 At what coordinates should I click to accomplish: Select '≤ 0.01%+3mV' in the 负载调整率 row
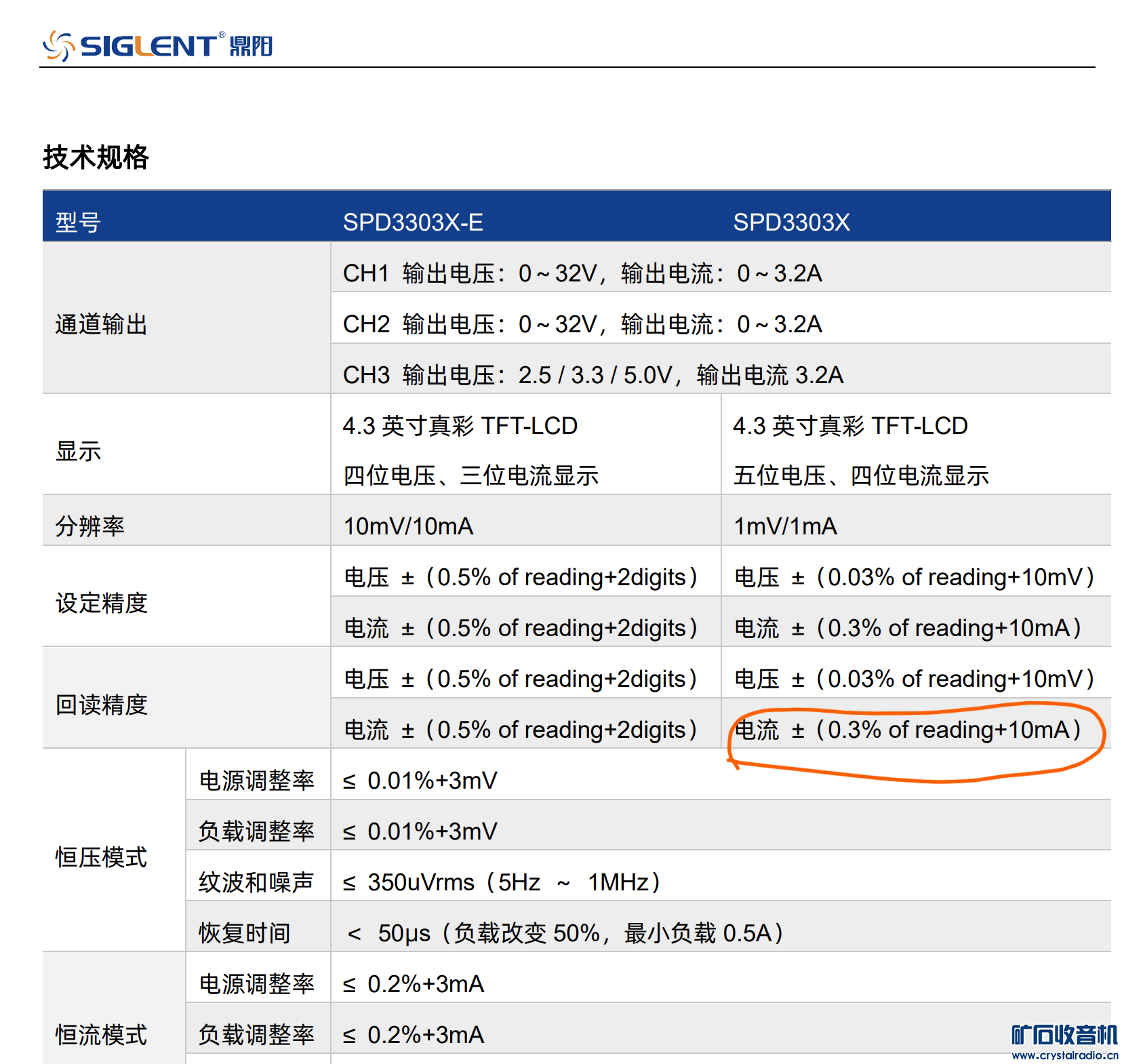[420, 831]
